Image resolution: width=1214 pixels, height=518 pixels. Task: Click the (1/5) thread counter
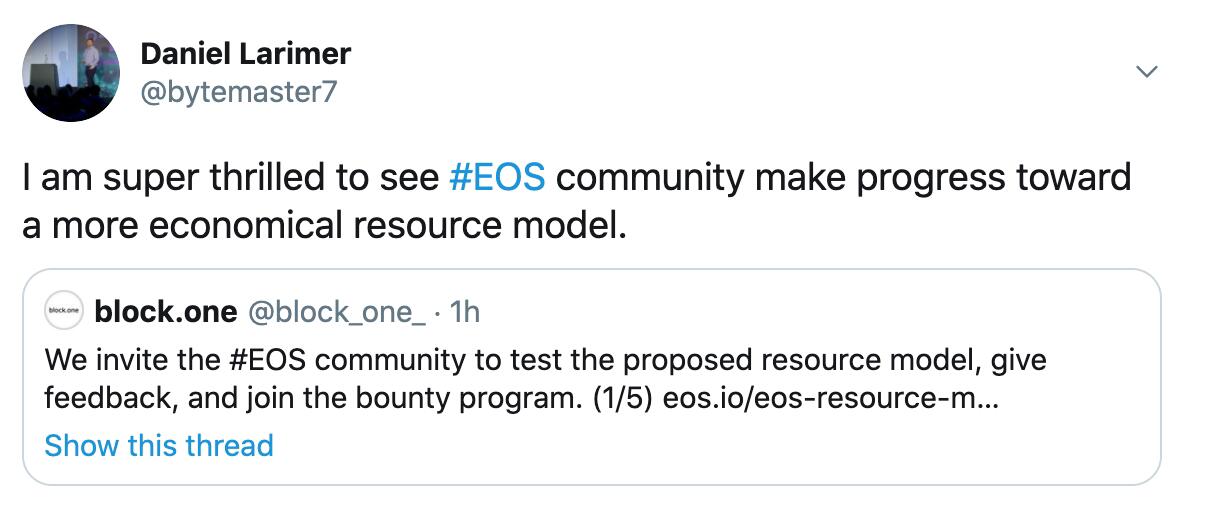(x=617, y=396)
